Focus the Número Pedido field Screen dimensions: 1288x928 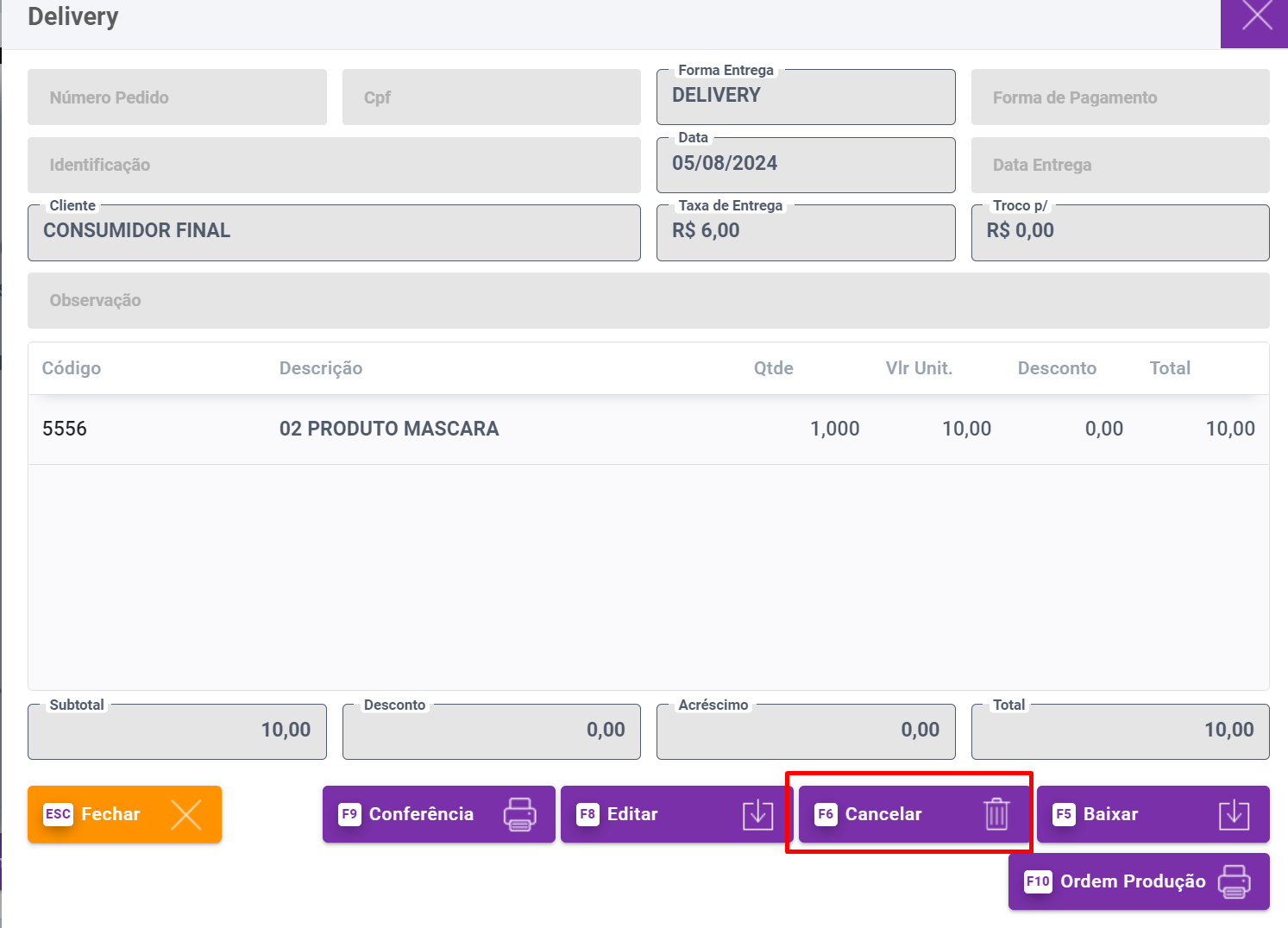click(x=177, y=97)
